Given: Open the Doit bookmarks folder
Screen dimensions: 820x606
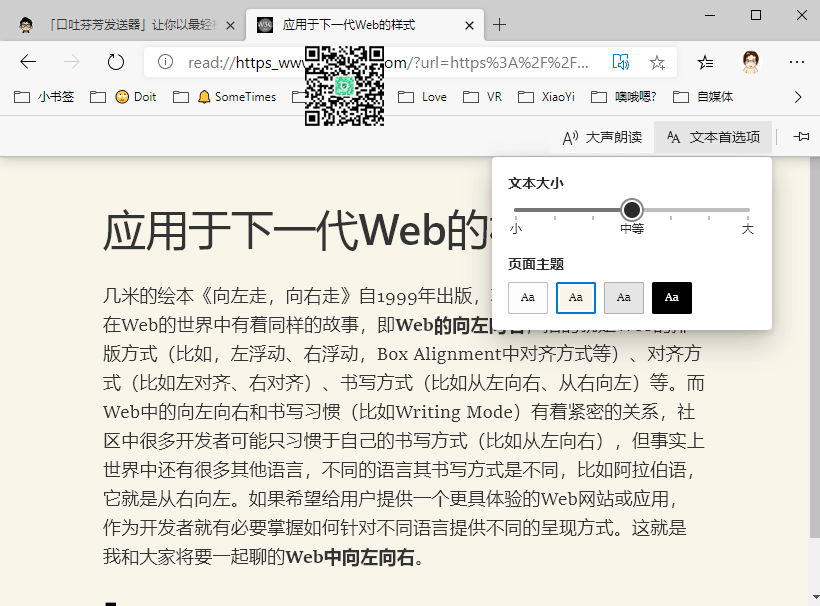Looking at the screenshot, I should [x=123, y=97].
